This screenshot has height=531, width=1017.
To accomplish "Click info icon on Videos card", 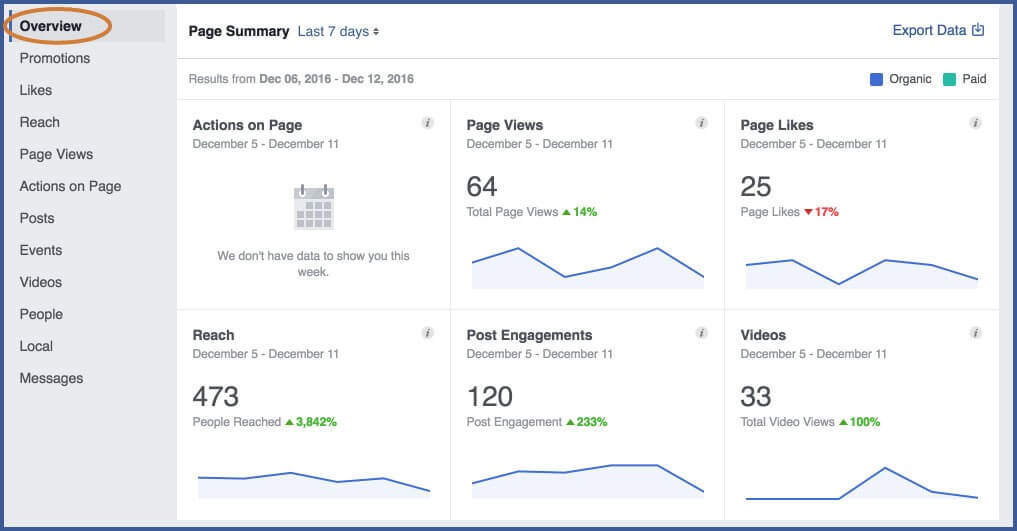I will 975,333.
